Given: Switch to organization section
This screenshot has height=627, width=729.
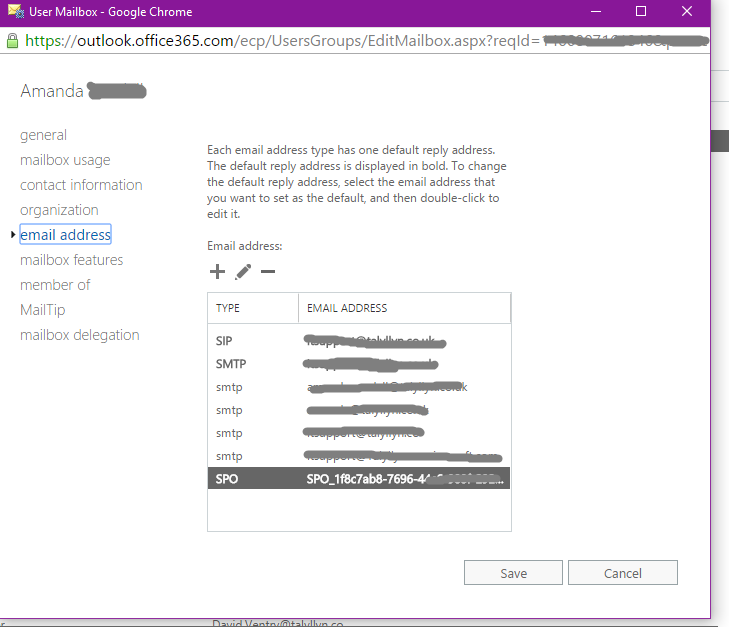Looking at the screenshot, I should [59, 210].
